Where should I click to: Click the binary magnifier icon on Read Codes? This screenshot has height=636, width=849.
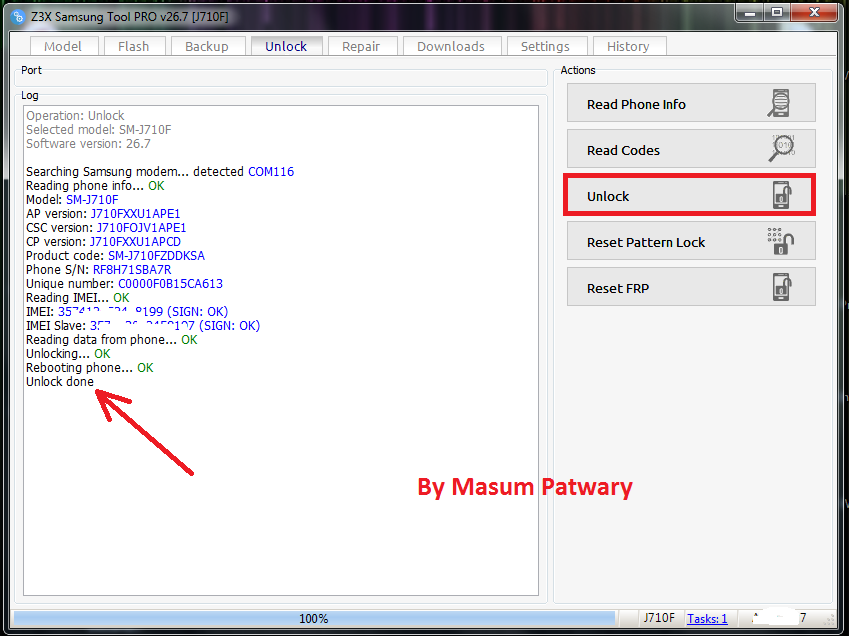coord(781,148)
